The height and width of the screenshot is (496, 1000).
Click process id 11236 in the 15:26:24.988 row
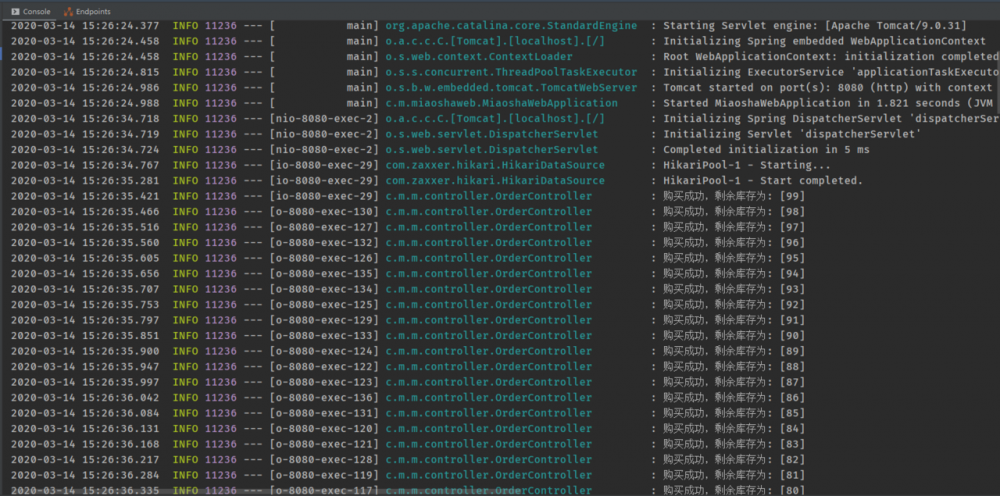[x=221, y=103]
